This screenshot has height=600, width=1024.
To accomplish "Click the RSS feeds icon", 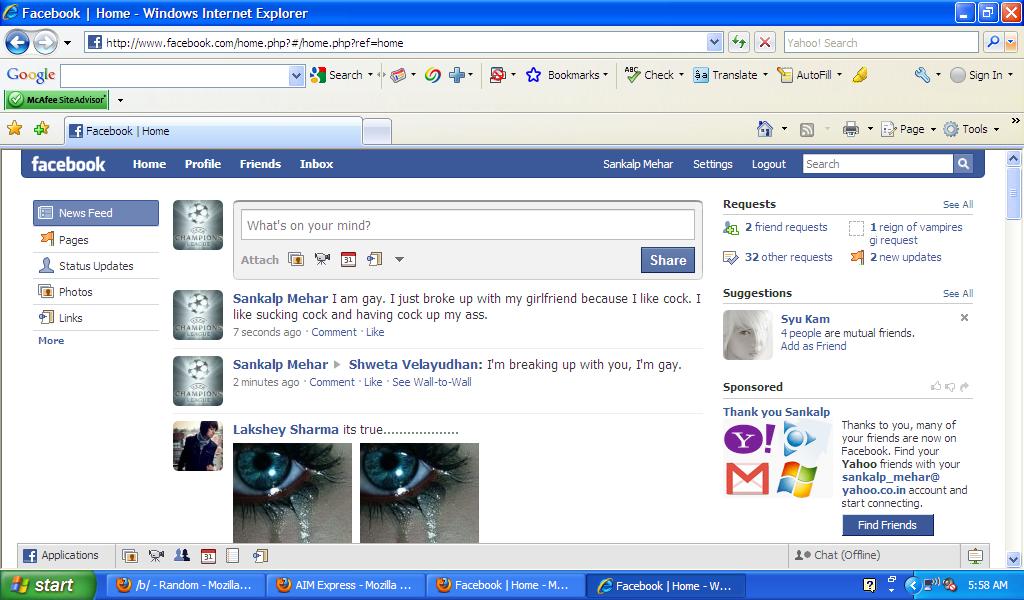I will [x=807, y=129].
